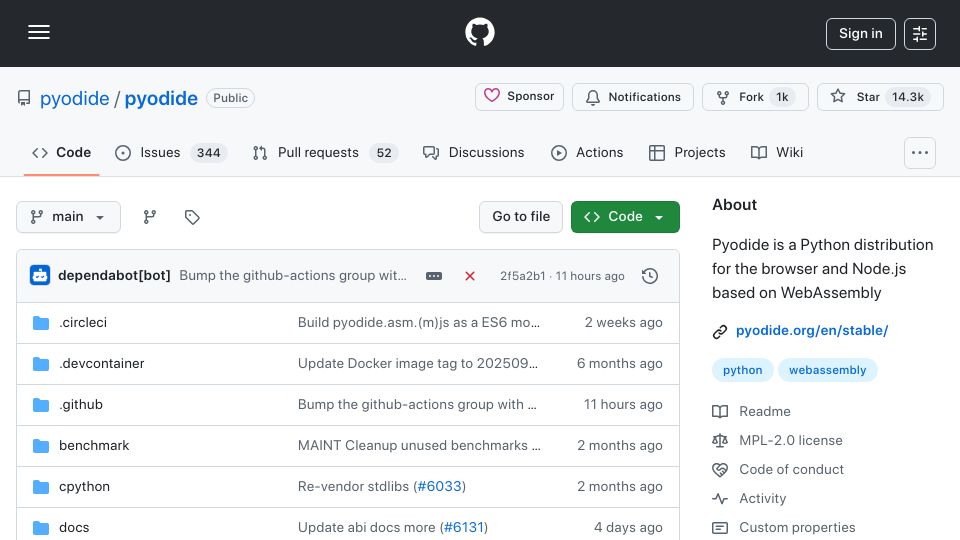Click the failed checks red X icon
This screenshot has width=960, height=540.
pos(470,276)
